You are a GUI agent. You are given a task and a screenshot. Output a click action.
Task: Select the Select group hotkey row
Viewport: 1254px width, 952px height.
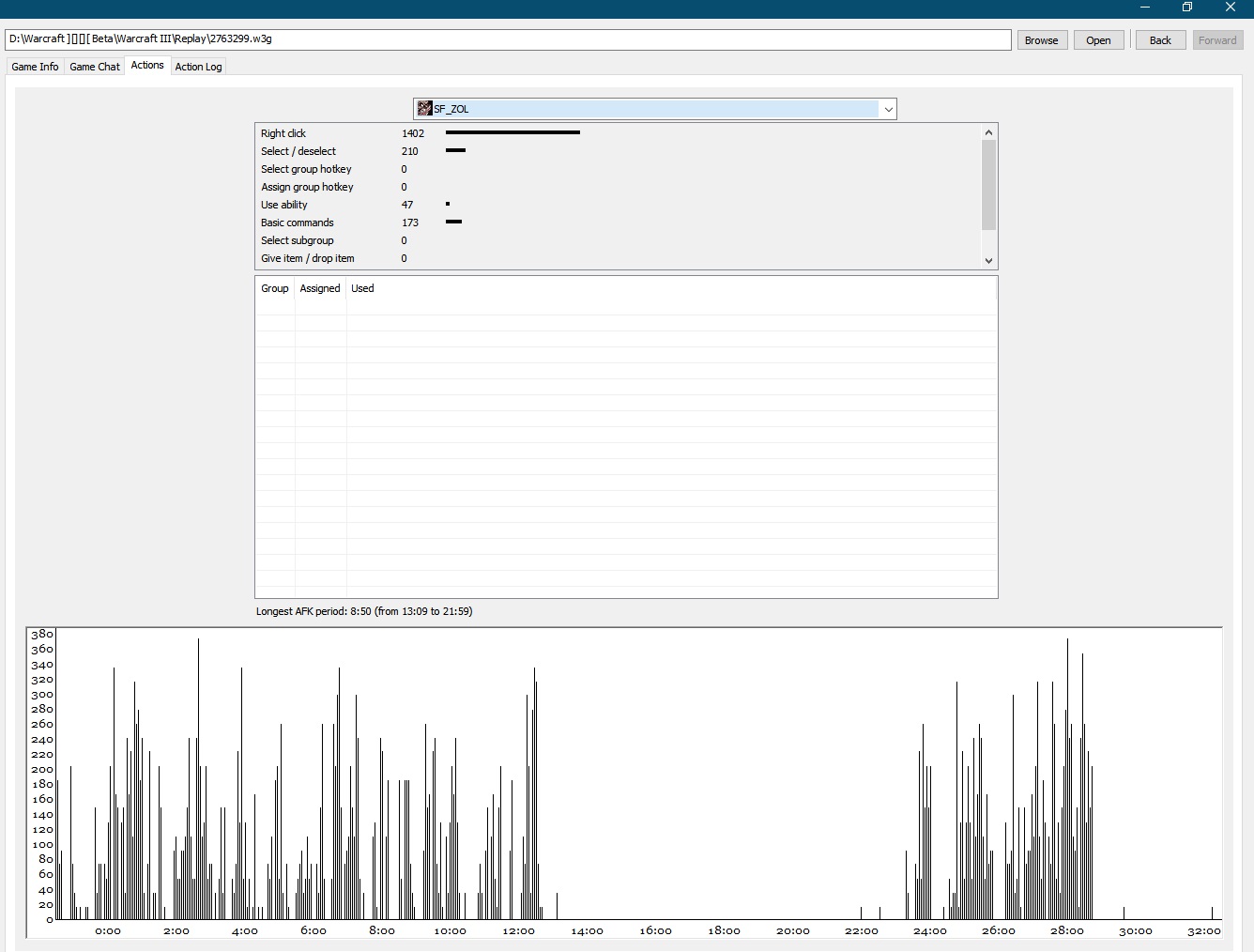tap(619, 169)
